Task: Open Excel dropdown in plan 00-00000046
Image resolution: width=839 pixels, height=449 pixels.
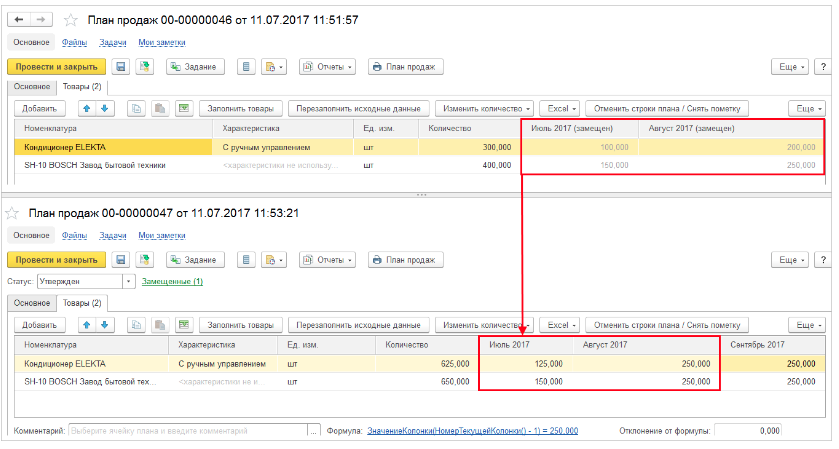Action: pyautogui.click(x=560, y=109)
